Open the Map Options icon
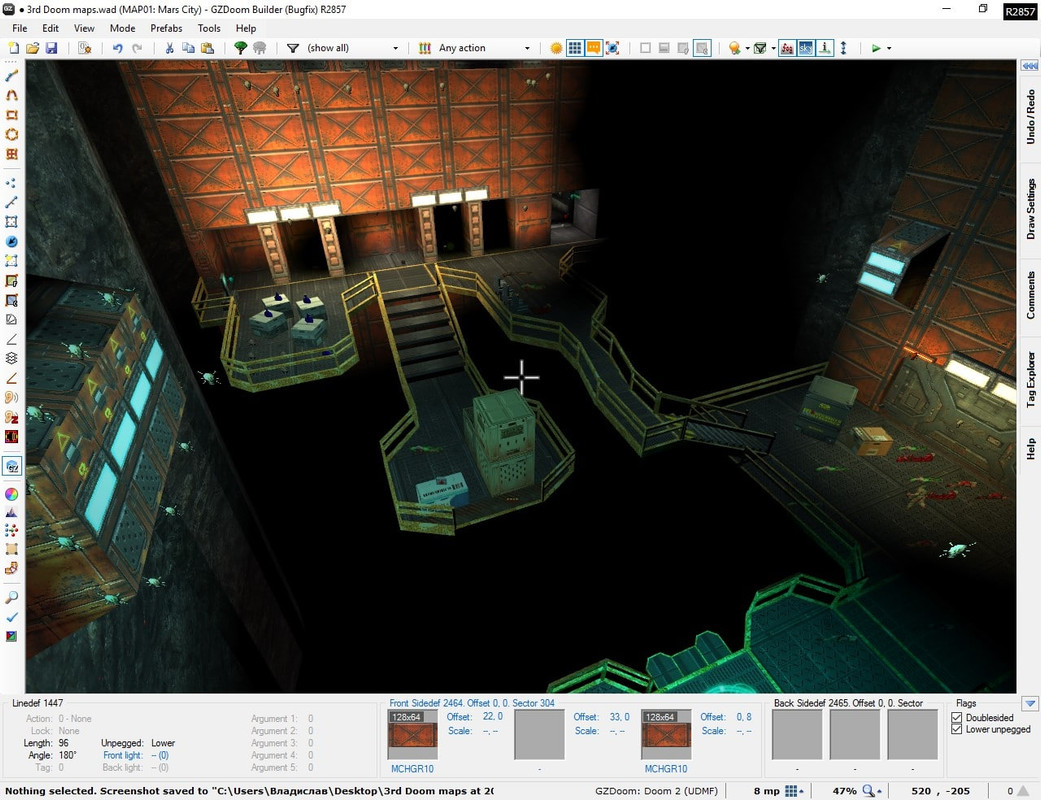Screen dimensions: 1041x800 84,48
